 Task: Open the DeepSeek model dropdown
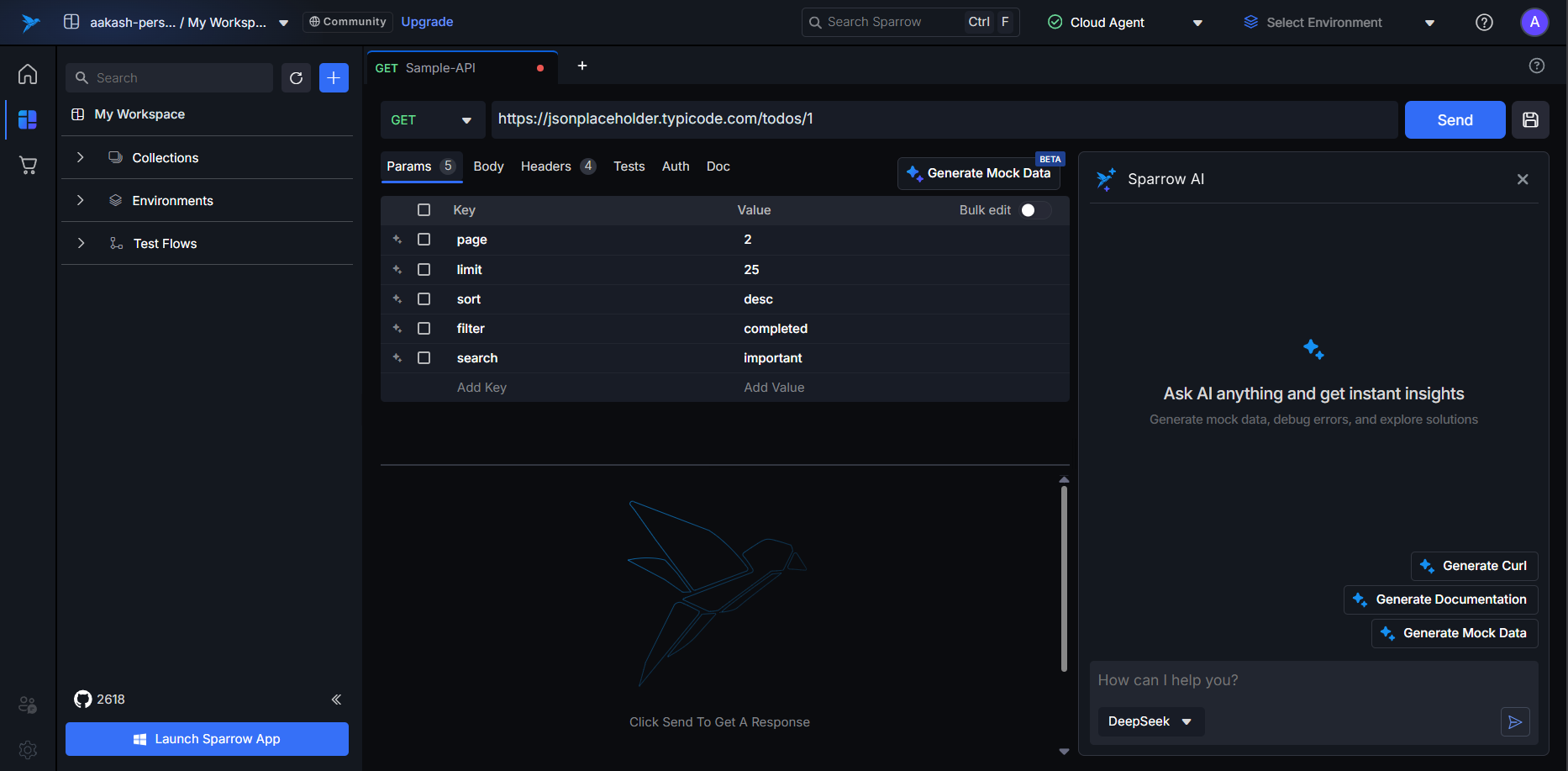pyautogui.click(x=1150, y=722)
